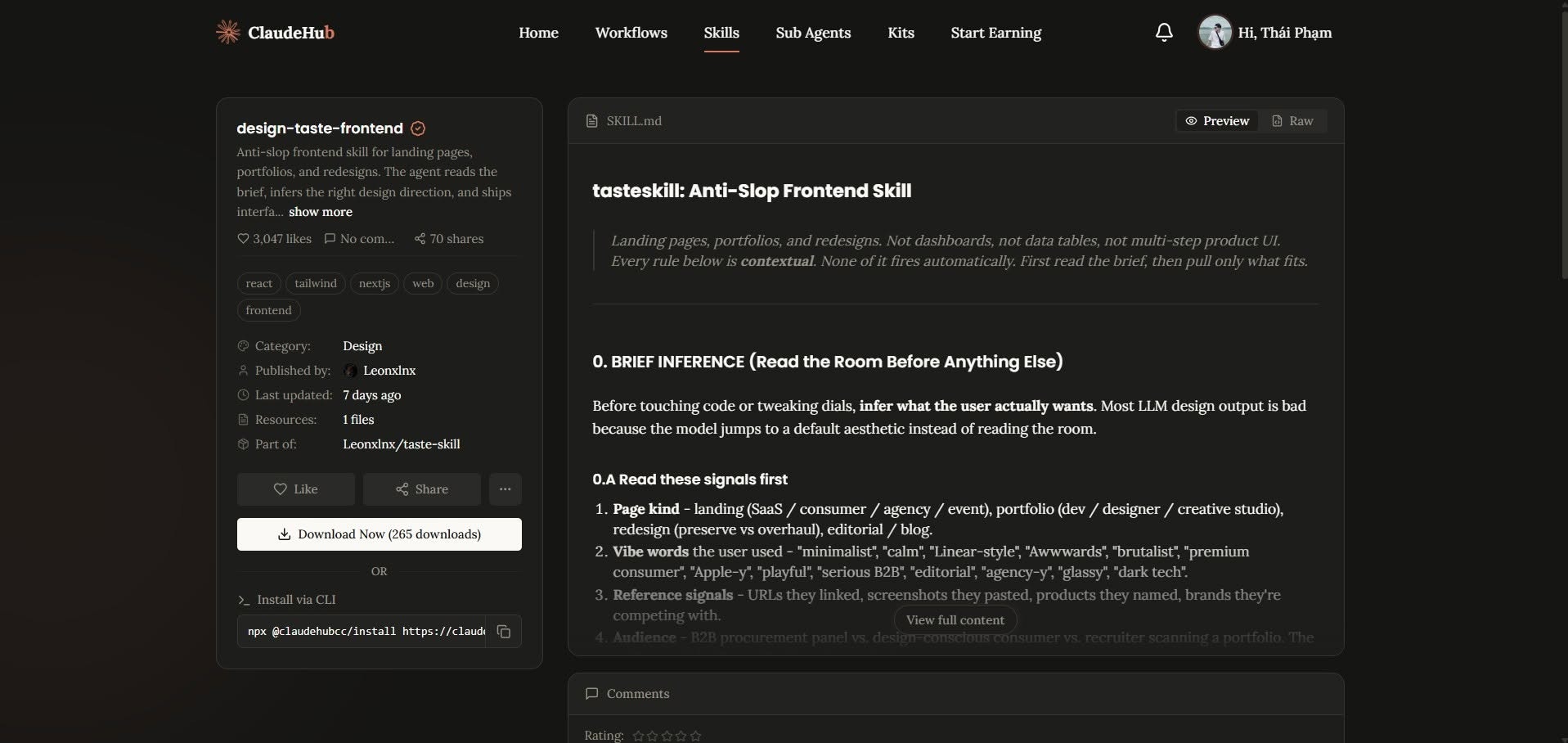Select the nextjs tag
The height and width of the screenshot is (743, 1568).
375,283
